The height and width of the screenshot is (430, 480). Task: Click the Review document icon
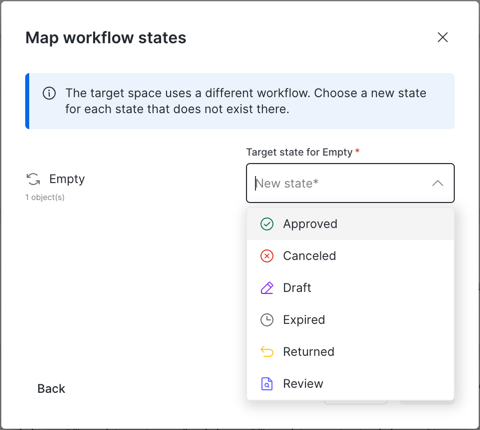[267, 384]
